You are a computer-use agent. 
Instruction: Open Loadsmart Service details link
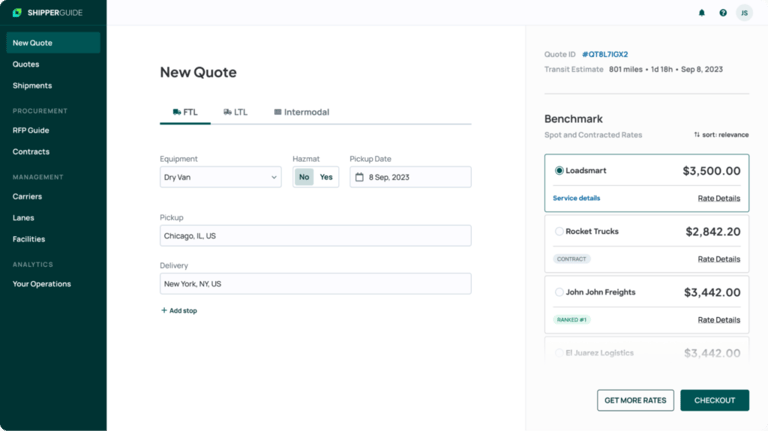click(576, 198)
